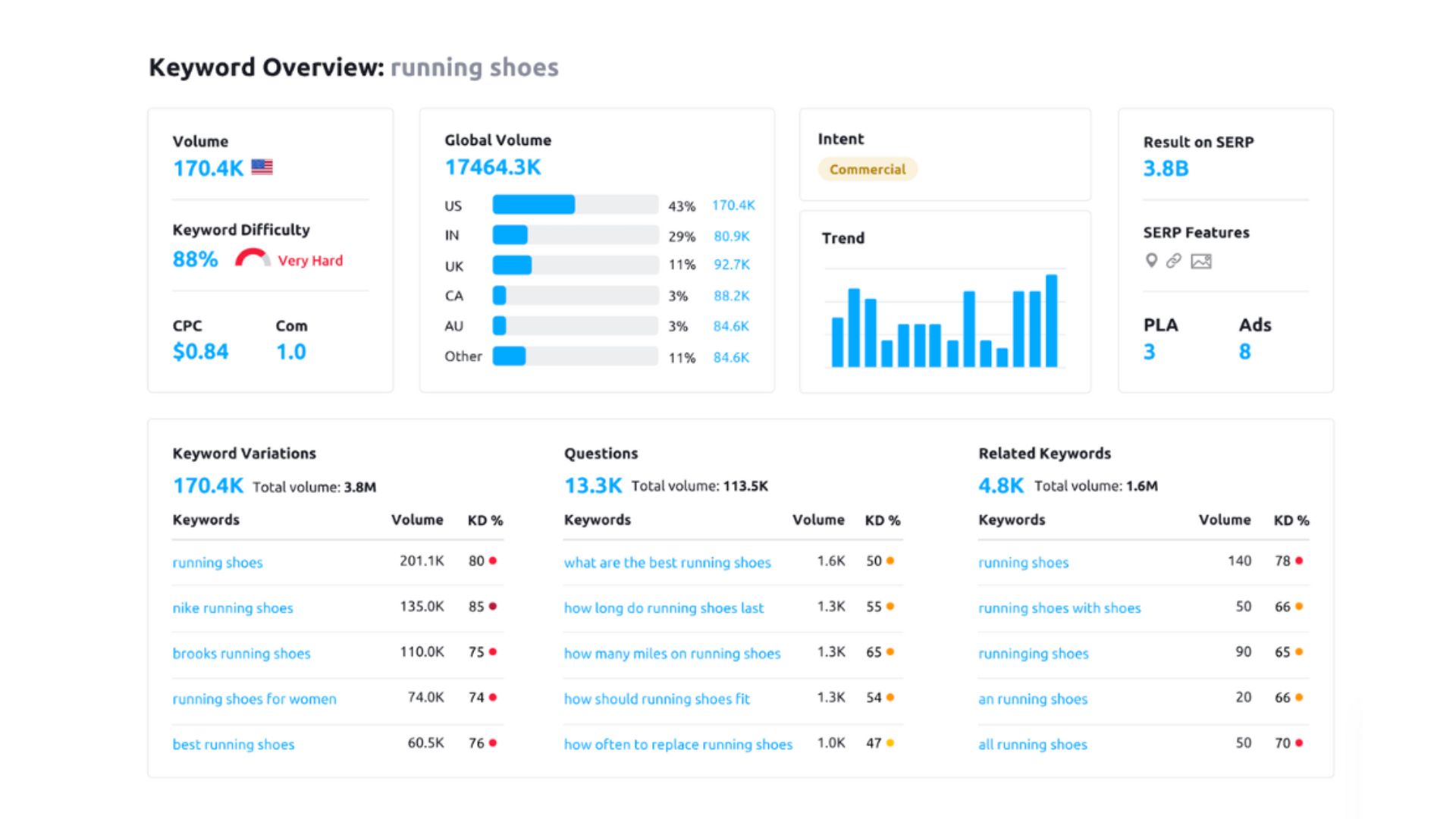
Task: Click the '170.4K' US volume value link
Action: (731, 205)
